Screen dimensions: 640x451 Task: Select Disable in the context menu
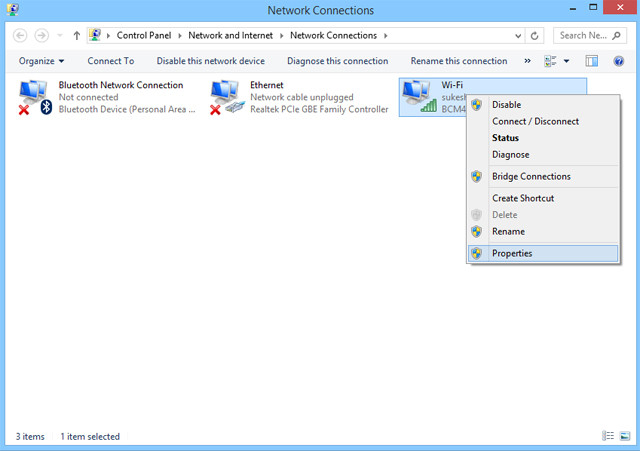pyautogui.click(x=506, y=104)
